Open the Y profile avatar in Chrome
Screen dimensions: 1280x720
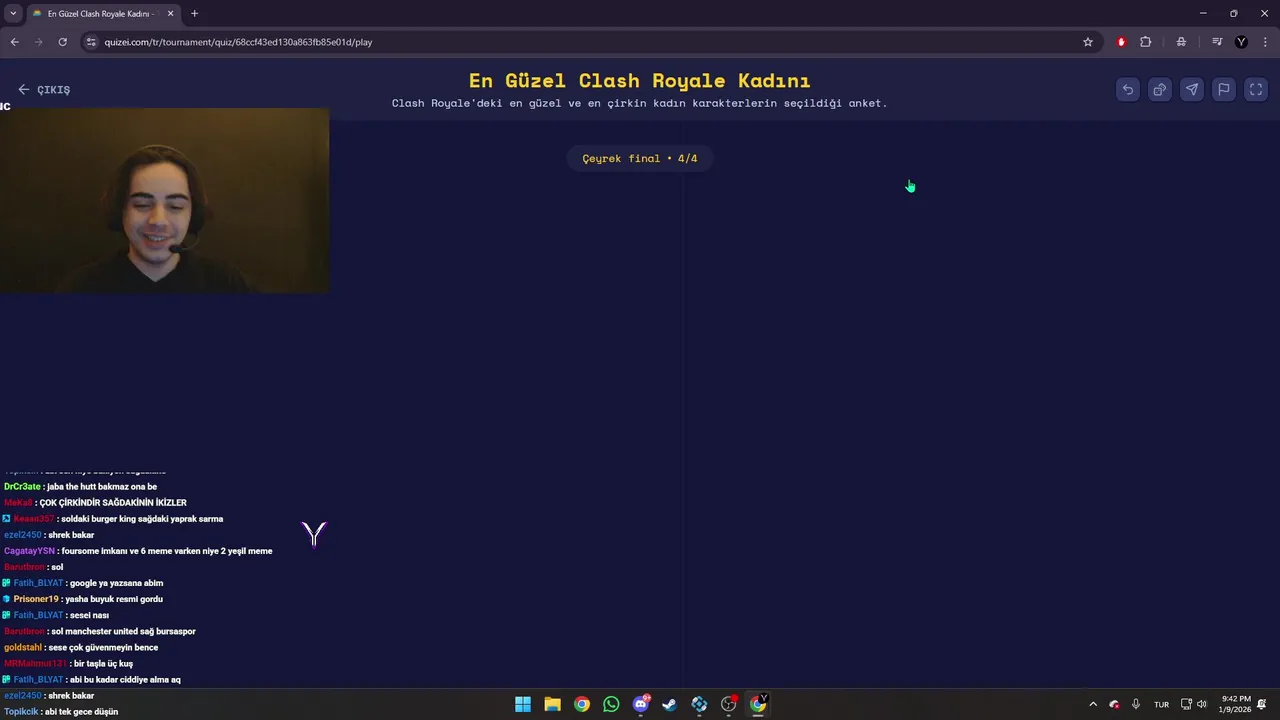coord(1242,42)
